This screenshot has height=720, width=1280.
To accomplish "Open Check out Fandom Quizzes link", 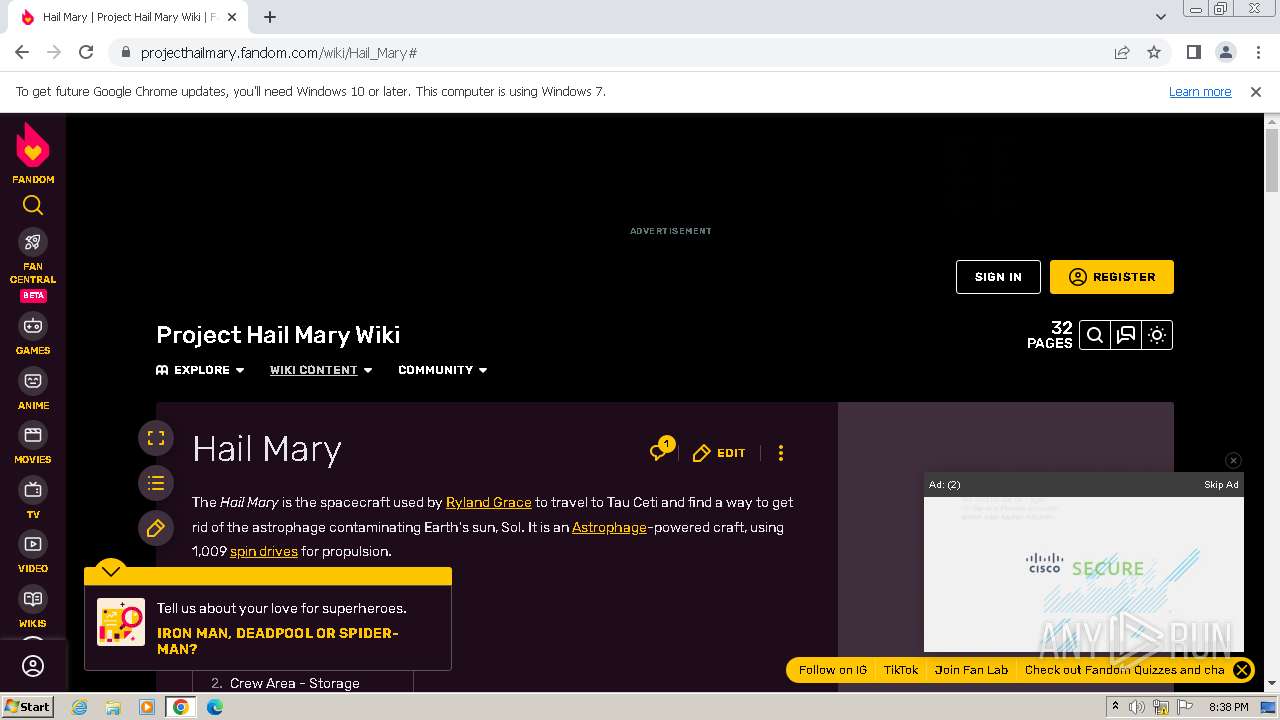I will tap(1124, 670).
